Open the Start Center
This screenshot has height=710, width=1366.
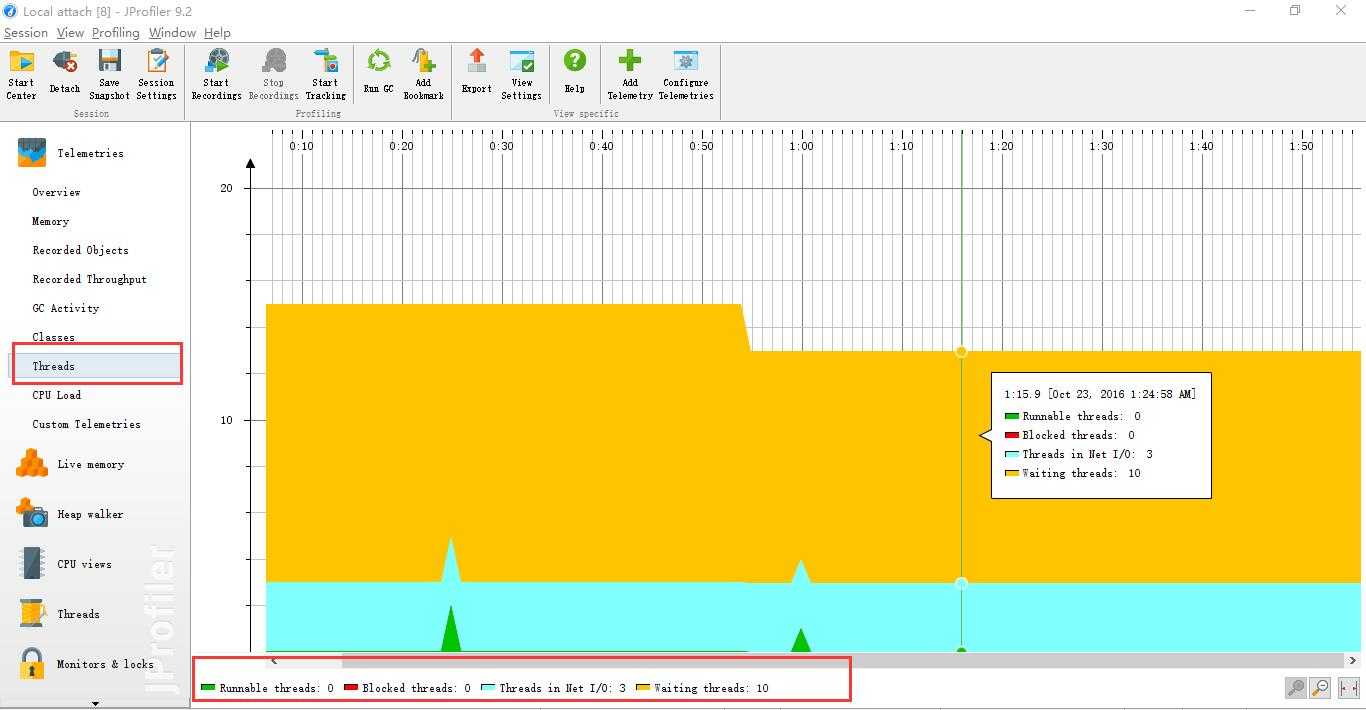coord(21,74)
